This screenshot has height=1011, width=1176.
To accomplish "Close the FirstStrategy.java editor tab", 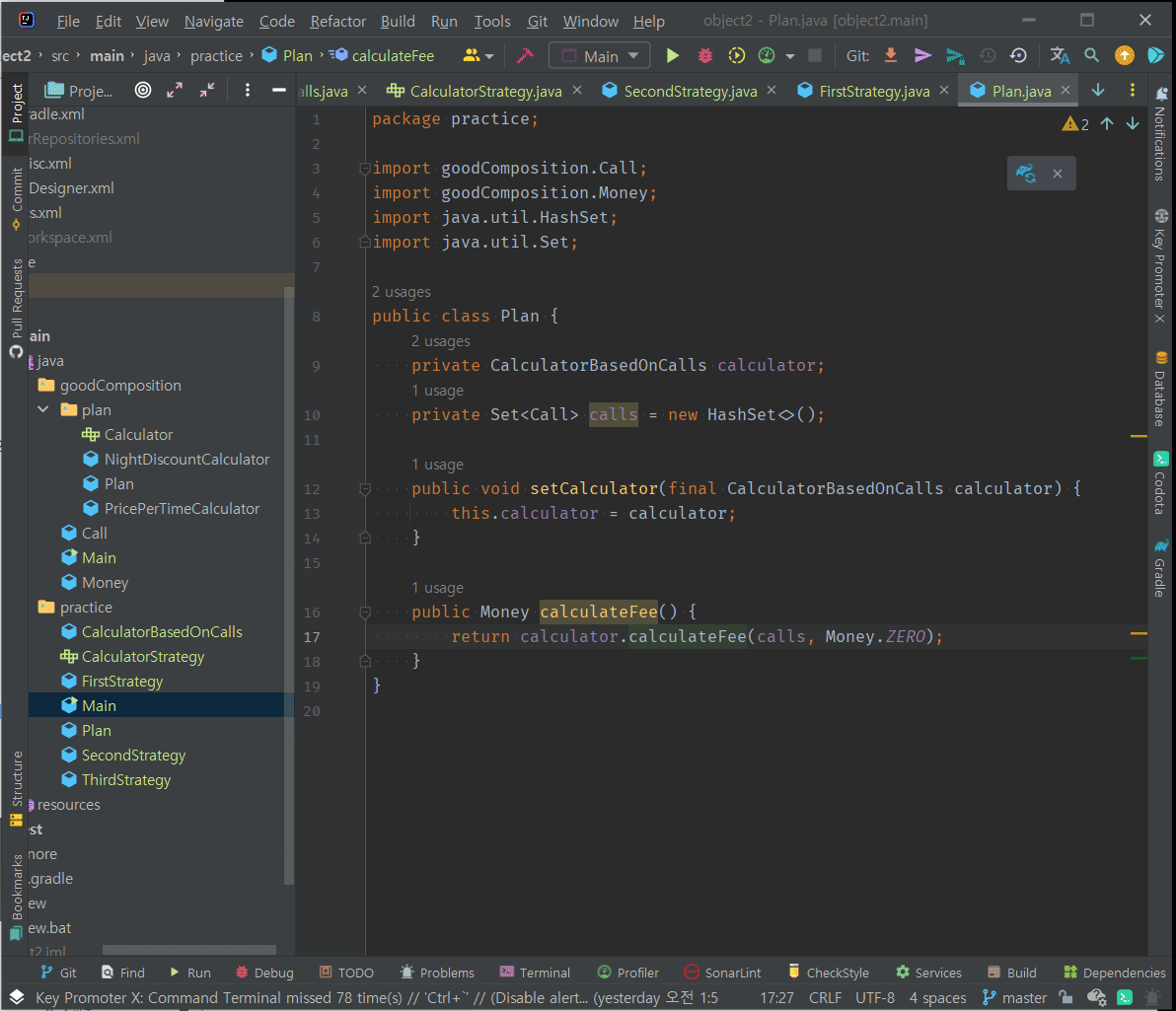I will pos(943,91).
